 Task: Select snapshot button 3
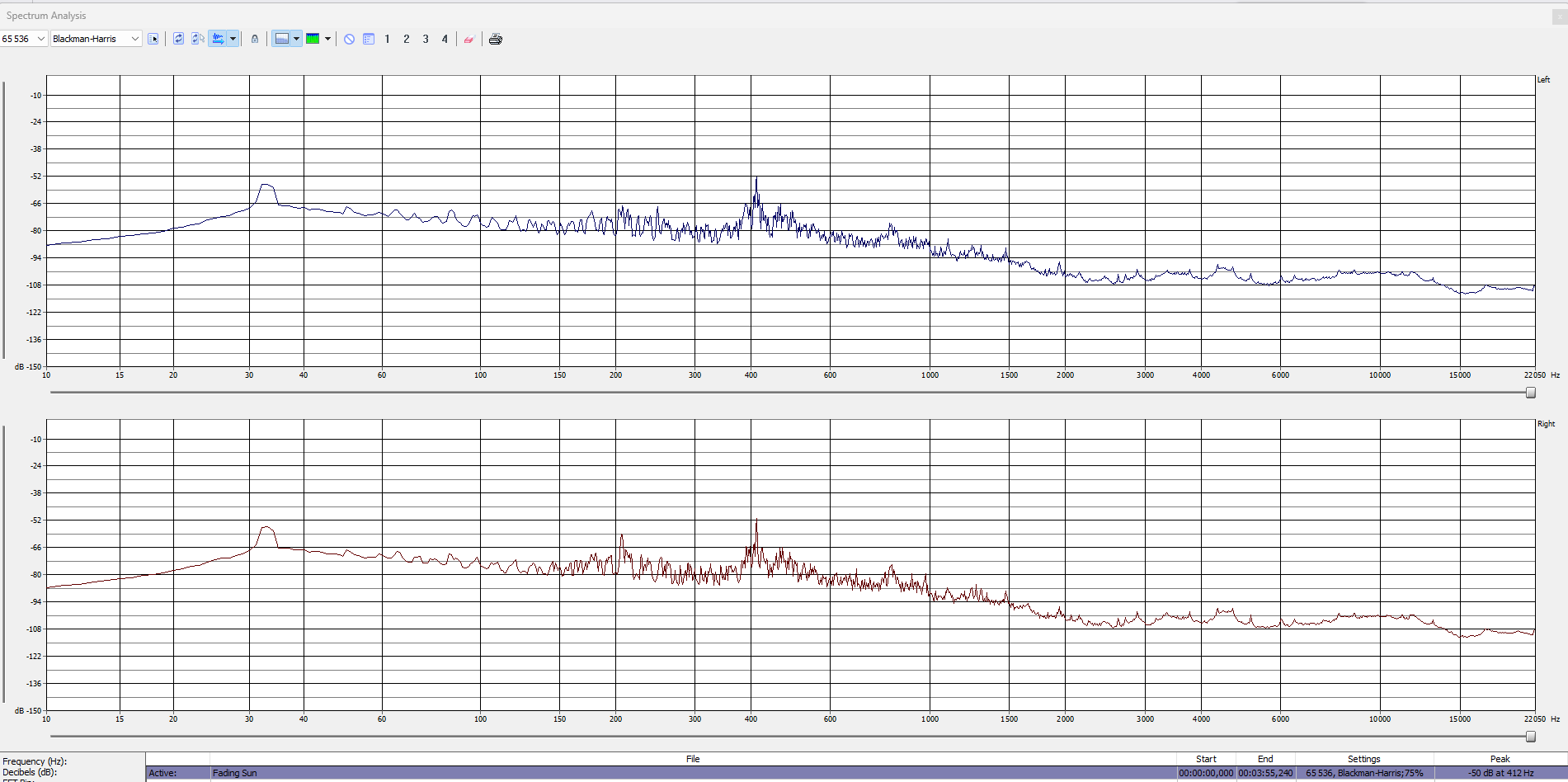426,39
